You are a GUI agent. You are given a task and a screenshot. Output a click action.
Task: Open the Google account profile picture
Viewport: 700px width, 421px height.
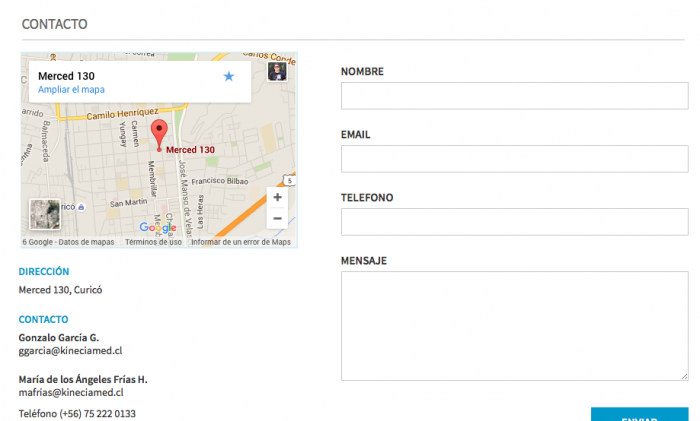277,72
